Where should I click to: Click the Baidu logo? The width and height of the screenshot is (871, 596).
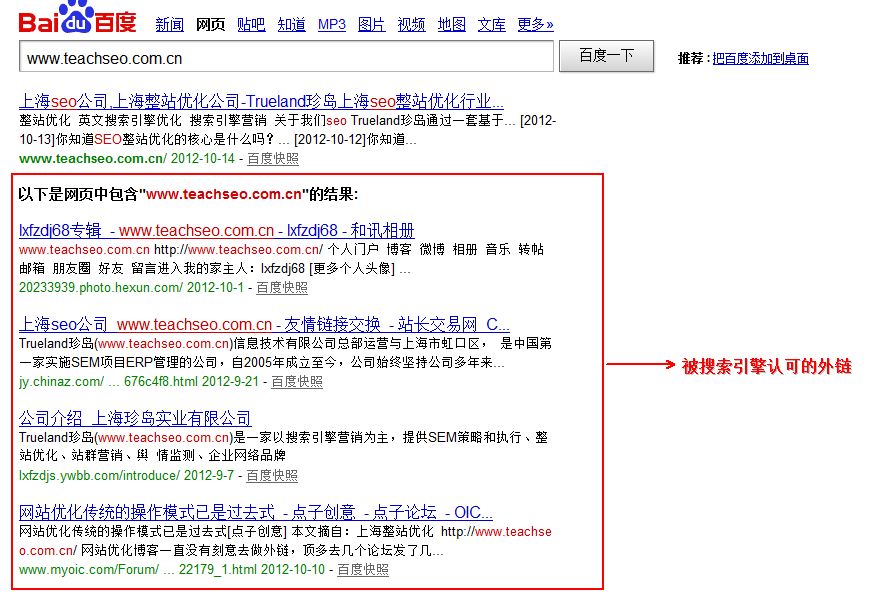pos(79,17)
